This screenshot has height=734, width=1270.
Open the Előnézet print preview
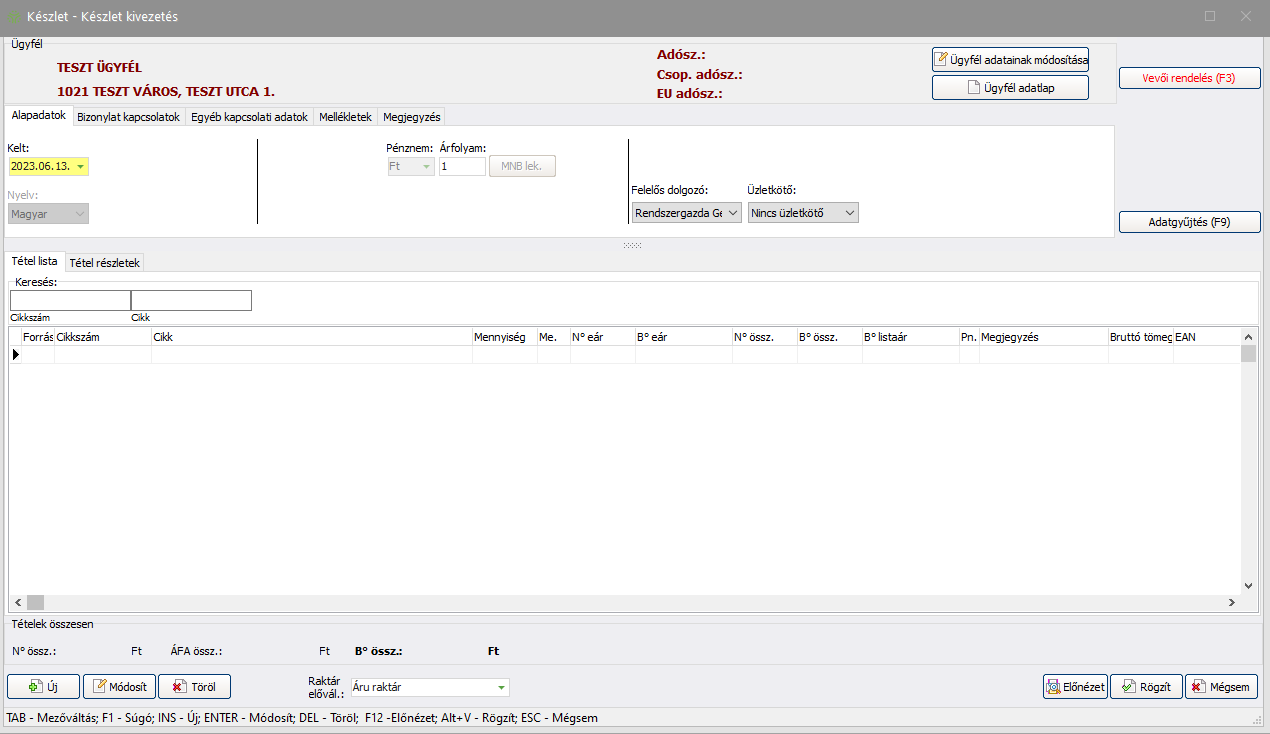click(1075, 687)
